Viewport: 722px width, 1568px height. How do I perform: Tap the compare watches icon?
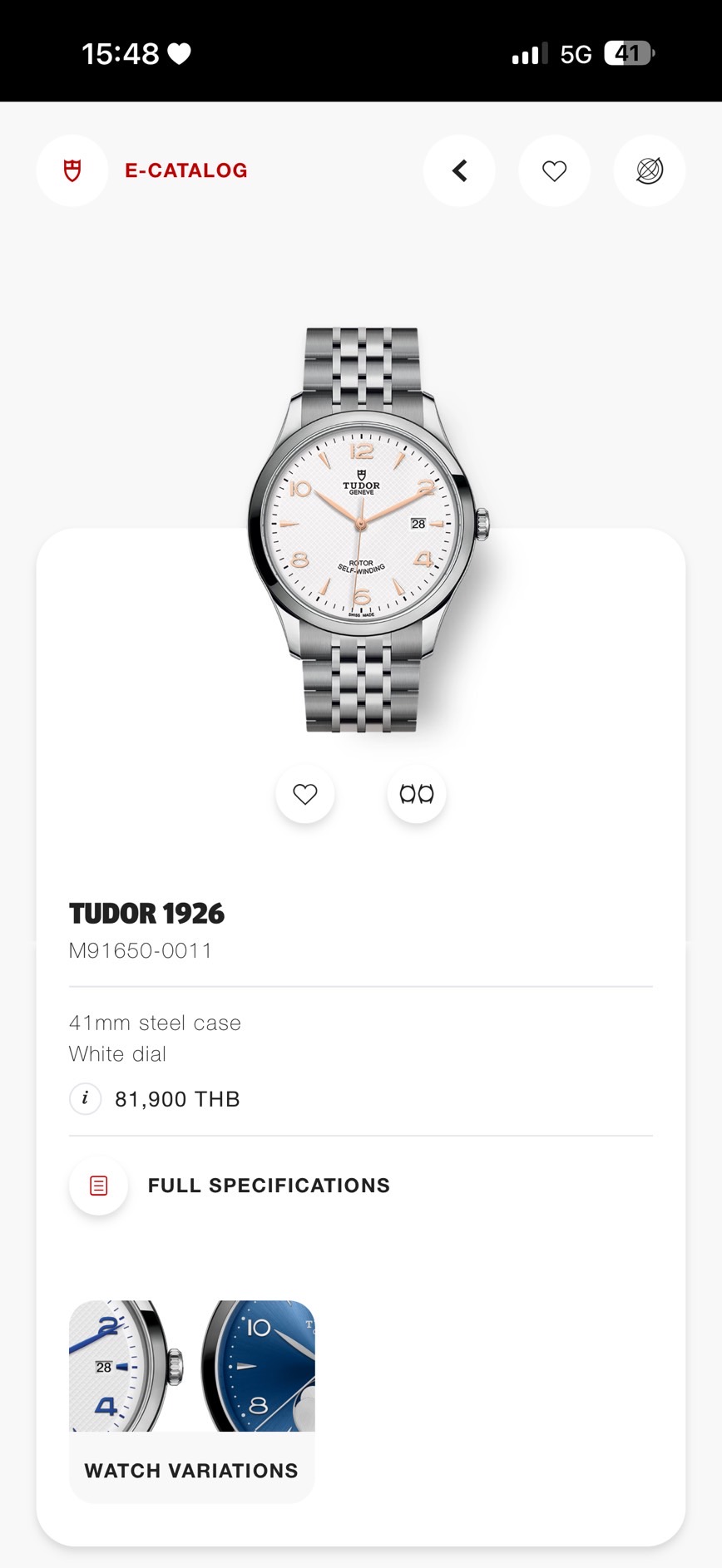pyautogui.click(x=417, y=794)
